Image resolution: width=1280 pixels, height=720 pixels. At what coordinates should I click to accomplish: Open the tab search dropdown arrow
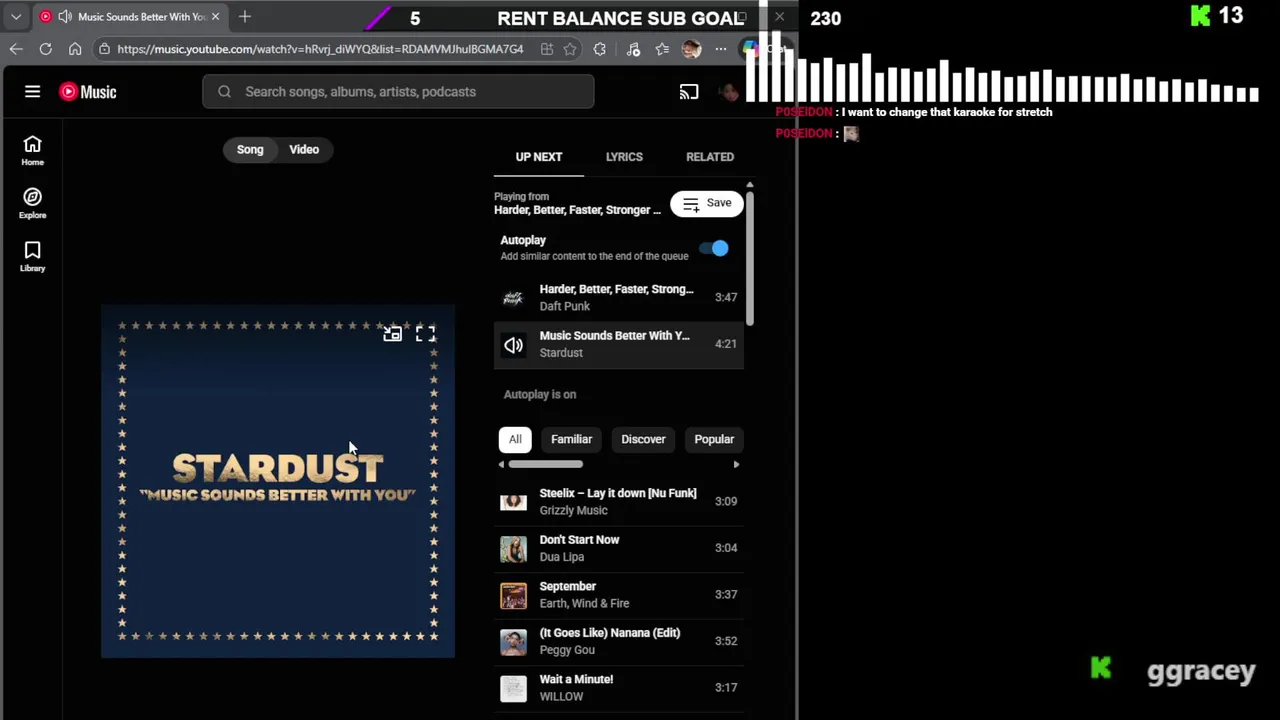[x=16, y=17]
